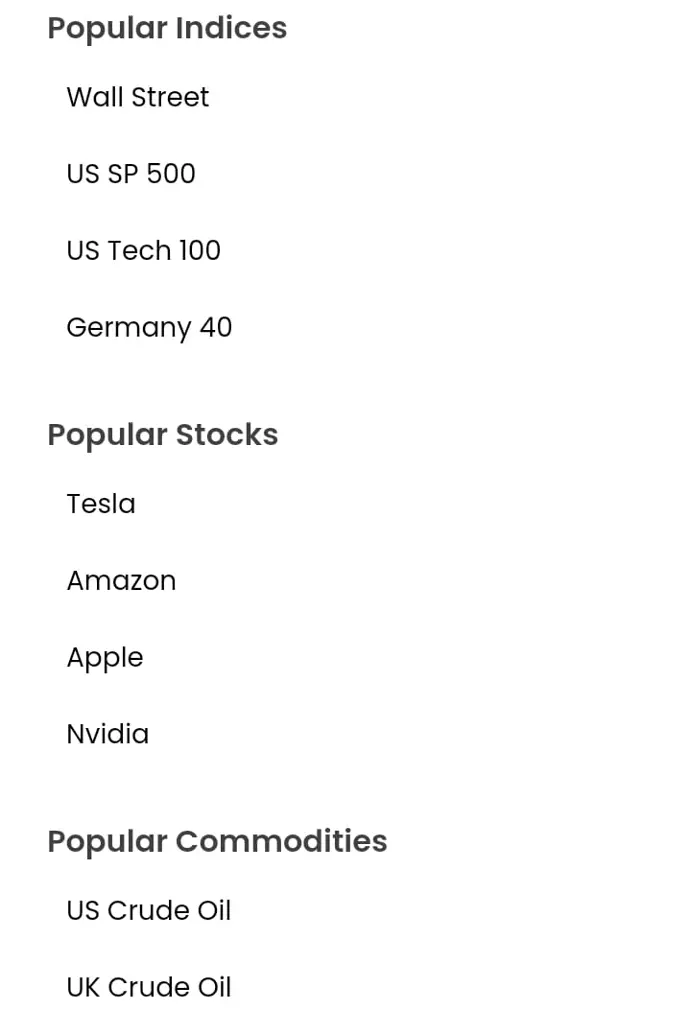Select the first commodity under Popular Commodities
The width and height of the screenshot is (690, 1034).
tap(148, 911)
